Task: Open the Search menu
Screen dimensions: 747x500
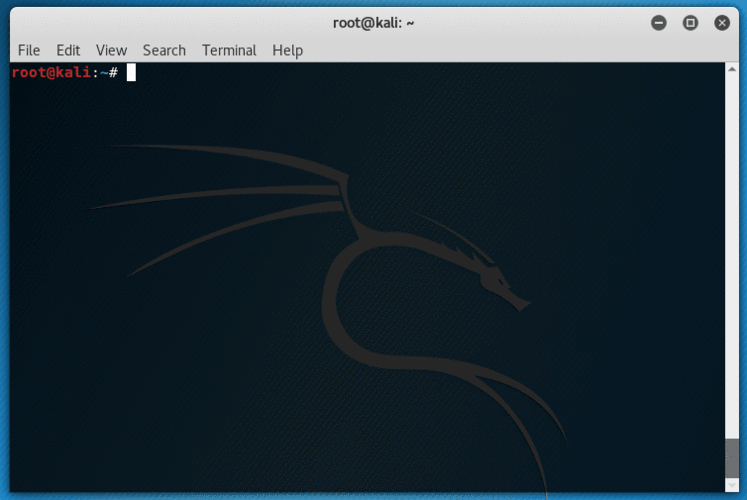Action: pyautogui.click(x=164, y=50)
